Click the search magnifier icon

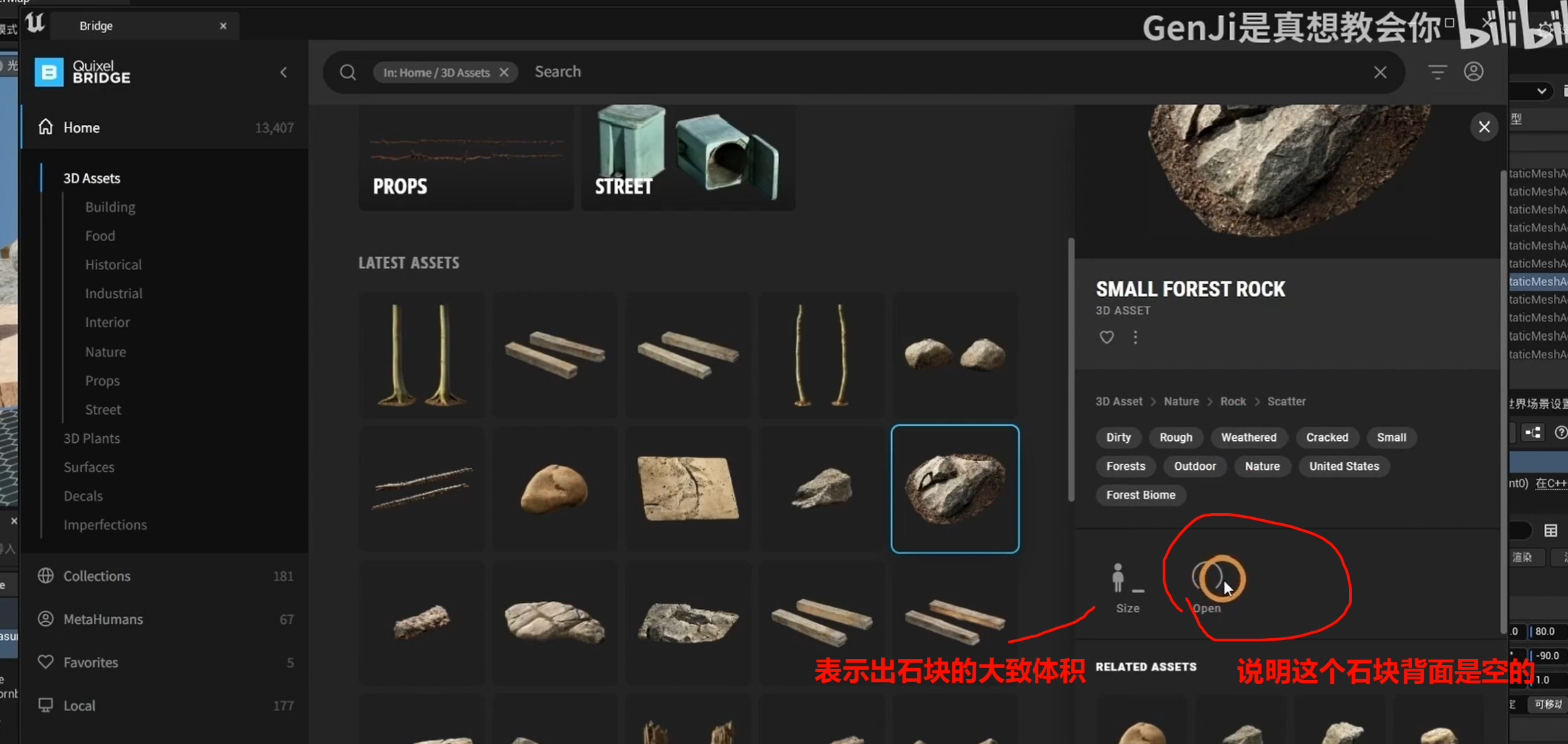348,72
